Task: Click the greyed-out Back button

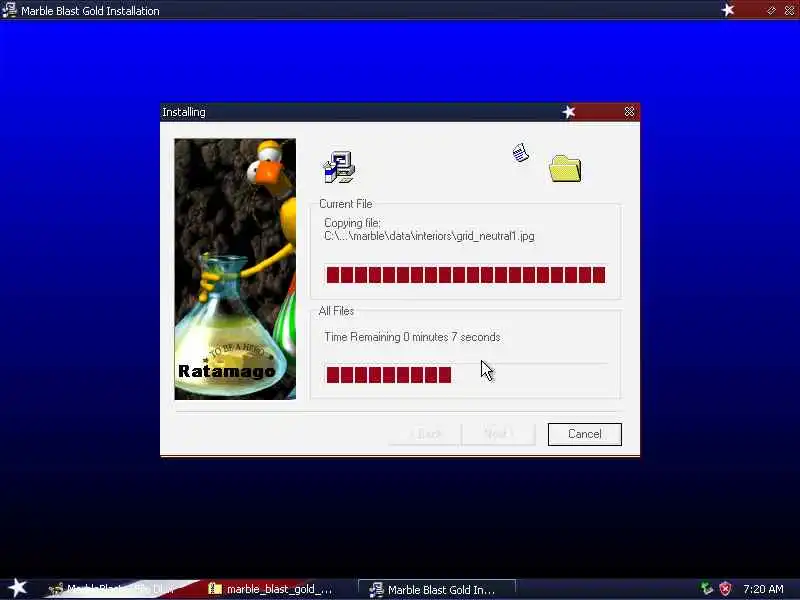Action: pos(424,434)
